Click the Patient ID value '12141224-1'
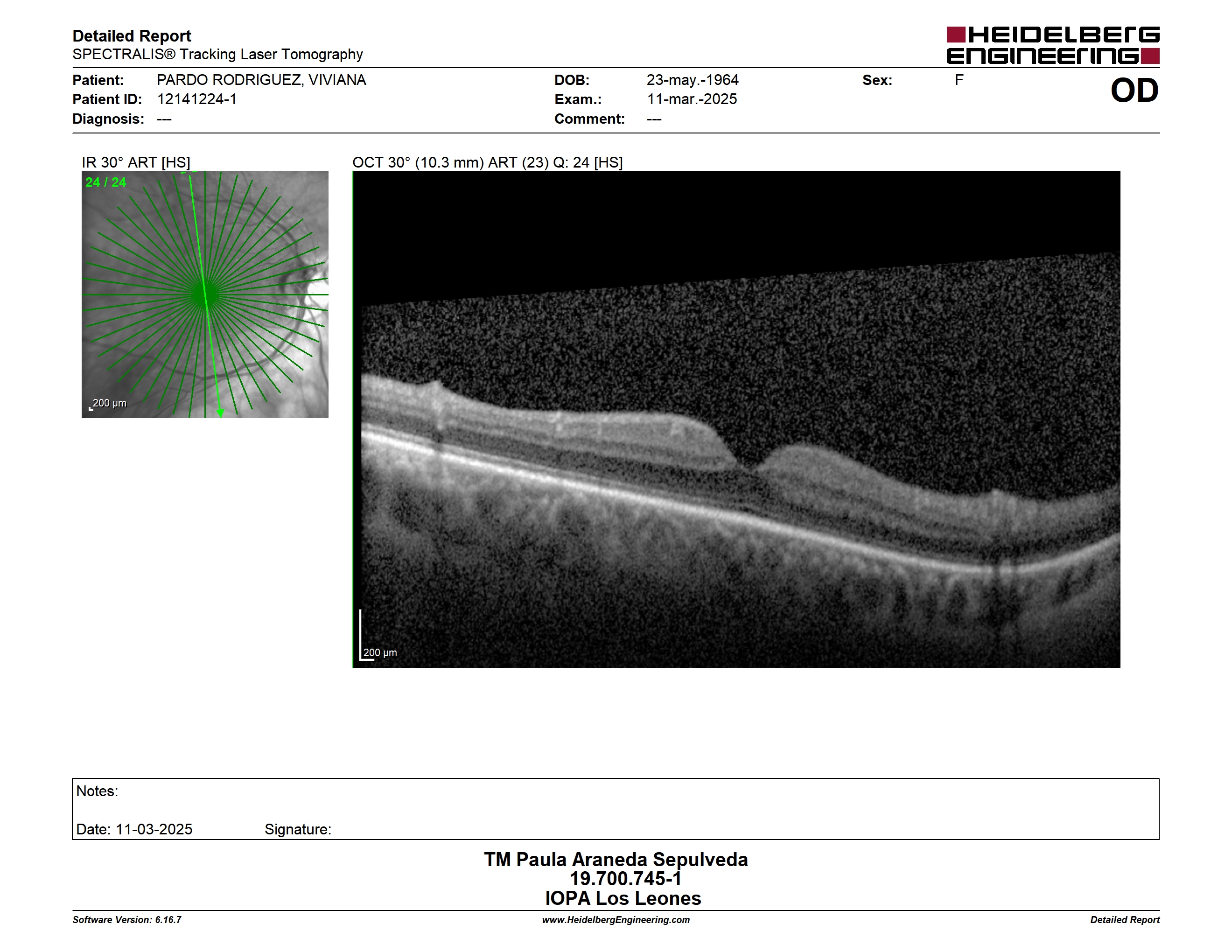1232x952 pixels. click(196, 99)
